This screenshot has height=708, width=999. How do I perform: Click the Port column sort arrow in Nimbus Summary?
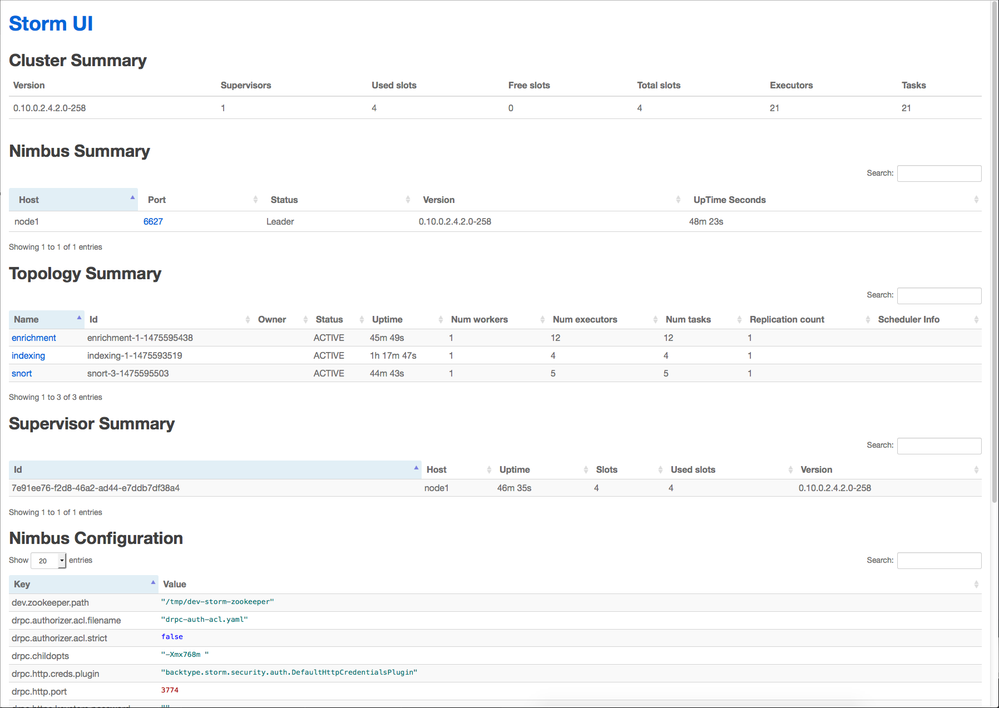click(x=255, y=199)
